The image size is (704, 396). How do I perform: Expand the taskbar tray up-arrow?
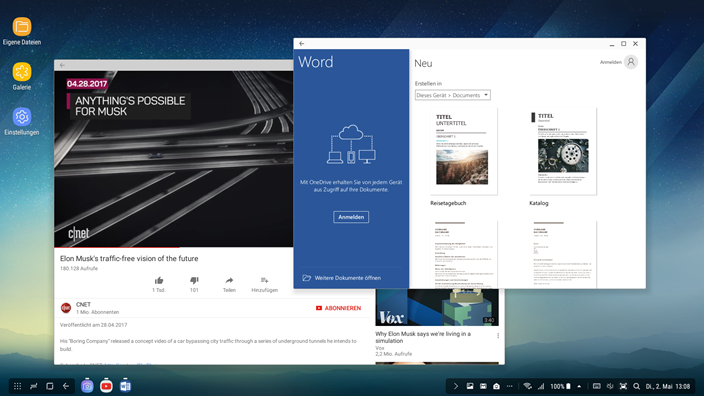[579, 386]
